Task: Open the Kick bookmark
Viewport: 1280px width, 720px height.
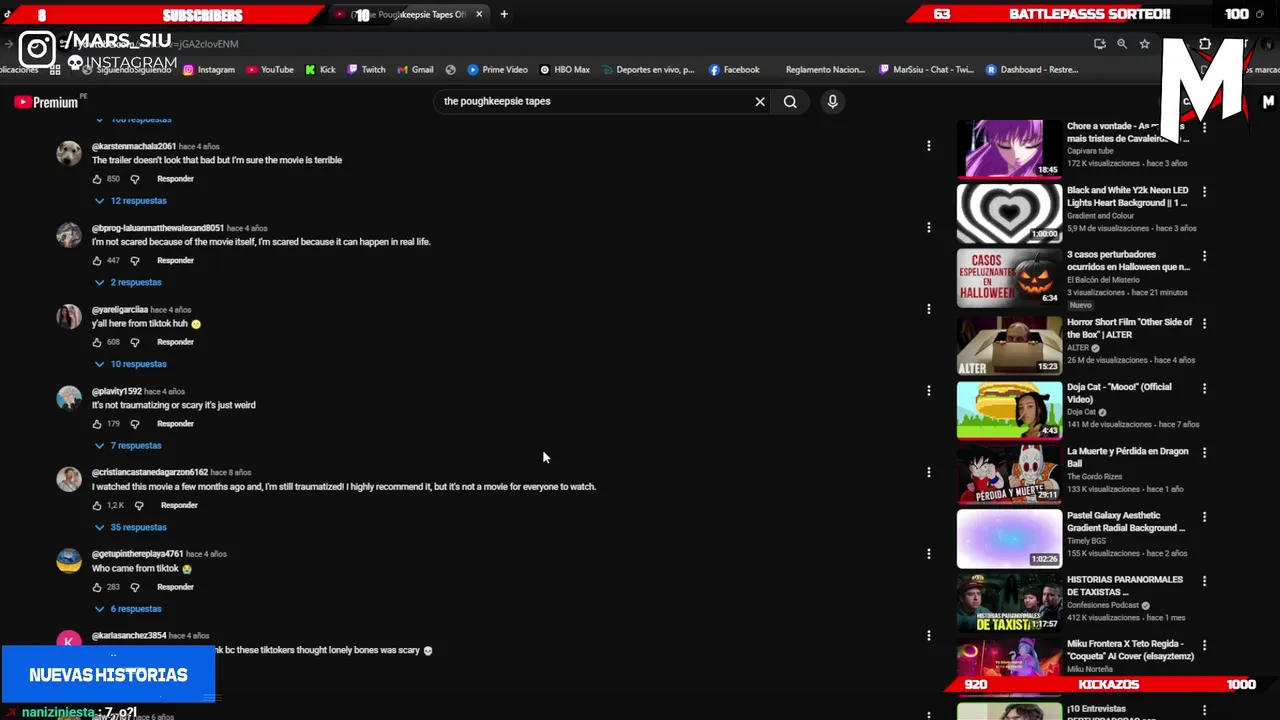Action: [x=321, y=70]
